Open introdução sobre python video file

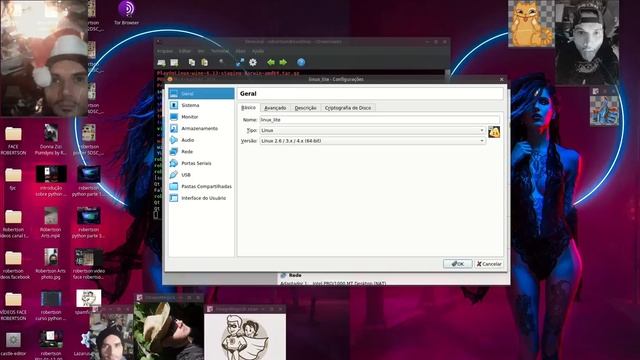[51, 181]
